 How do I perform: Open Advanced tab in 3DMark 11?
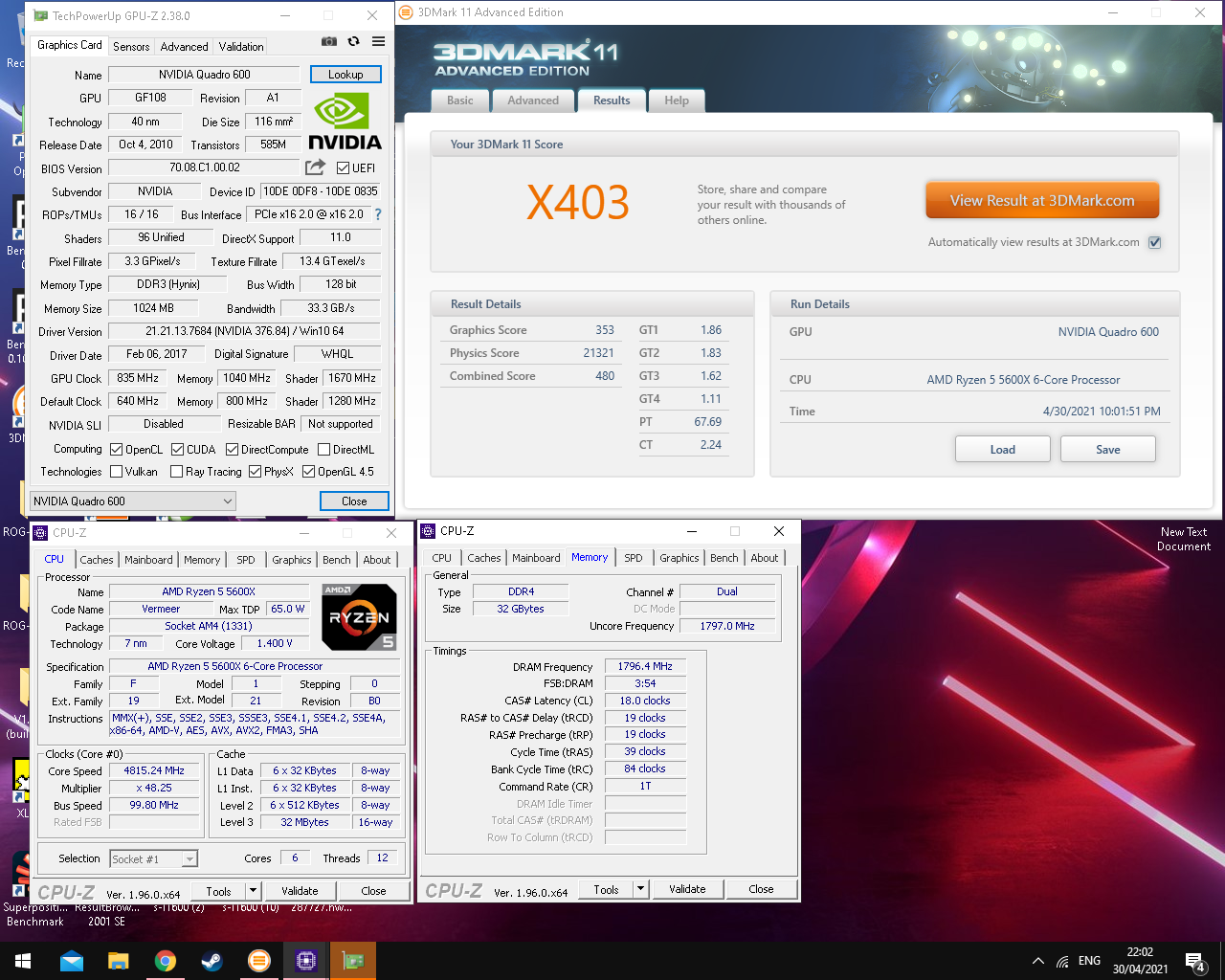[533, 100]
